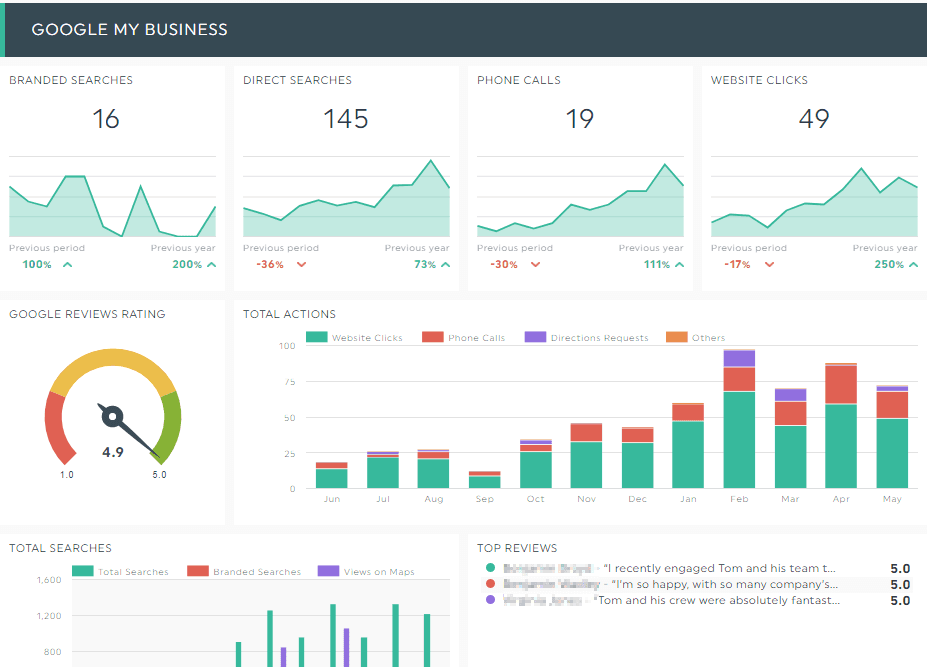Click the Branded Searches value 16

coord(106,119)
